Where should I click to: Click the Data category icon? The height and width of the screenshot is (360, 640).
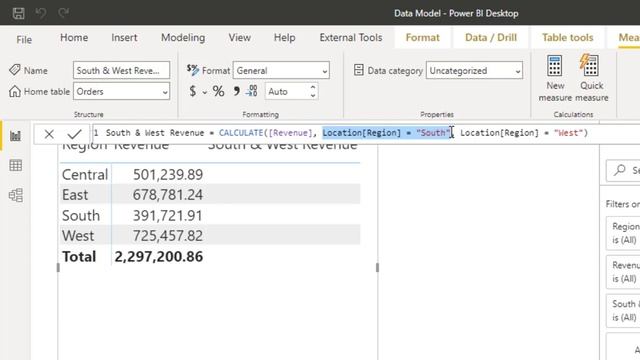pyautogui.click(x=359, y=70)
